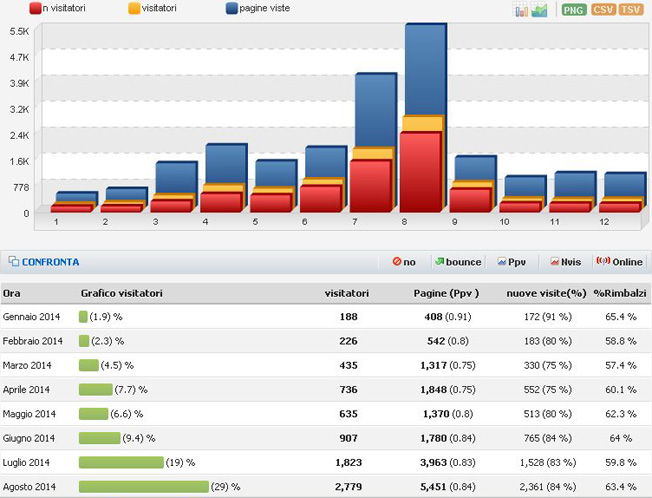Click the pagine value 1,317 (0.75)
Screen dimensions: 652x498
pyautogui.click(x=447, y=365)
